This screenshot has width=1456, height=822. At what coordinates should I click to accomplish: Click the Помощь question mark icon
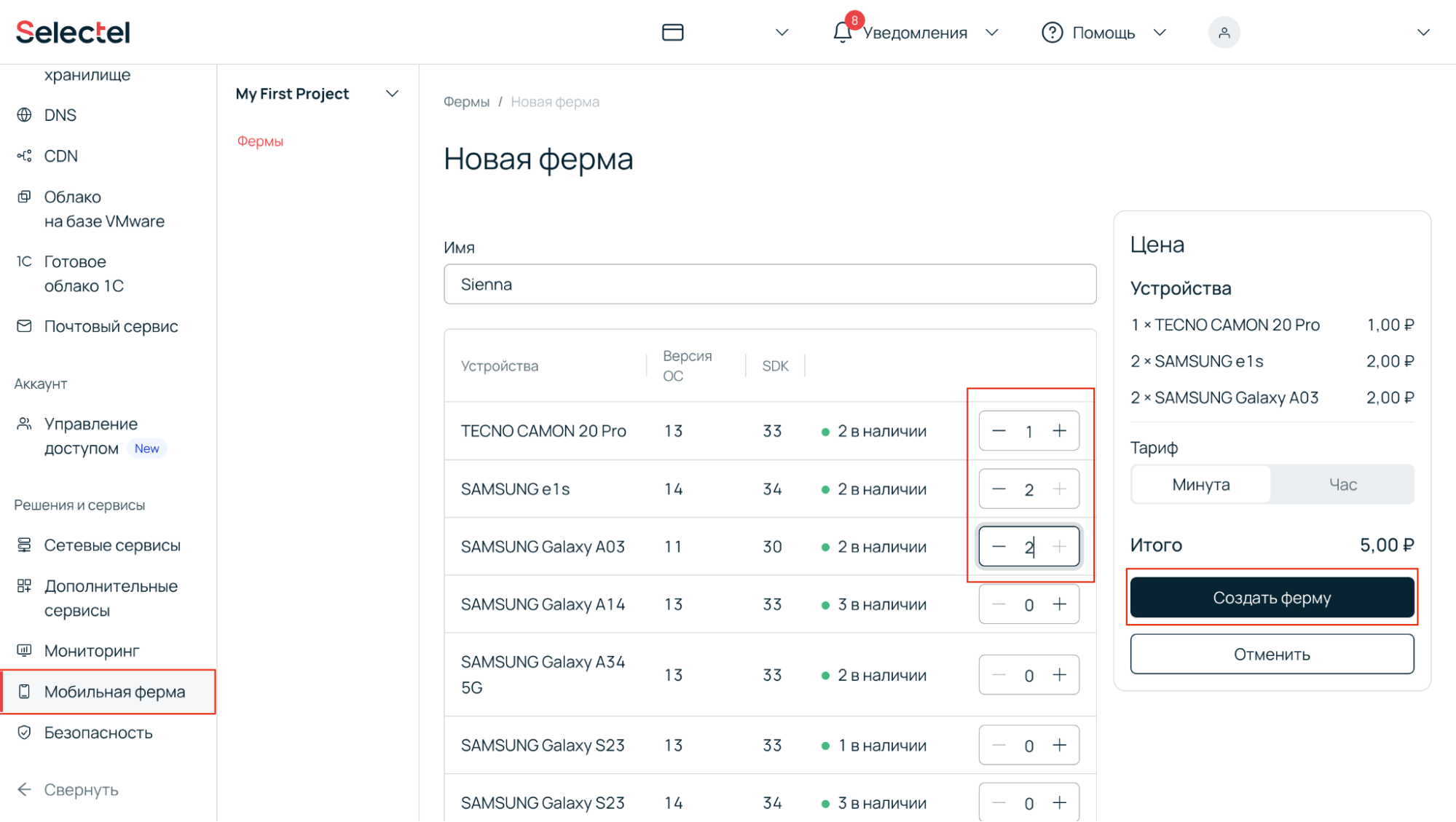pos(1052,33)
